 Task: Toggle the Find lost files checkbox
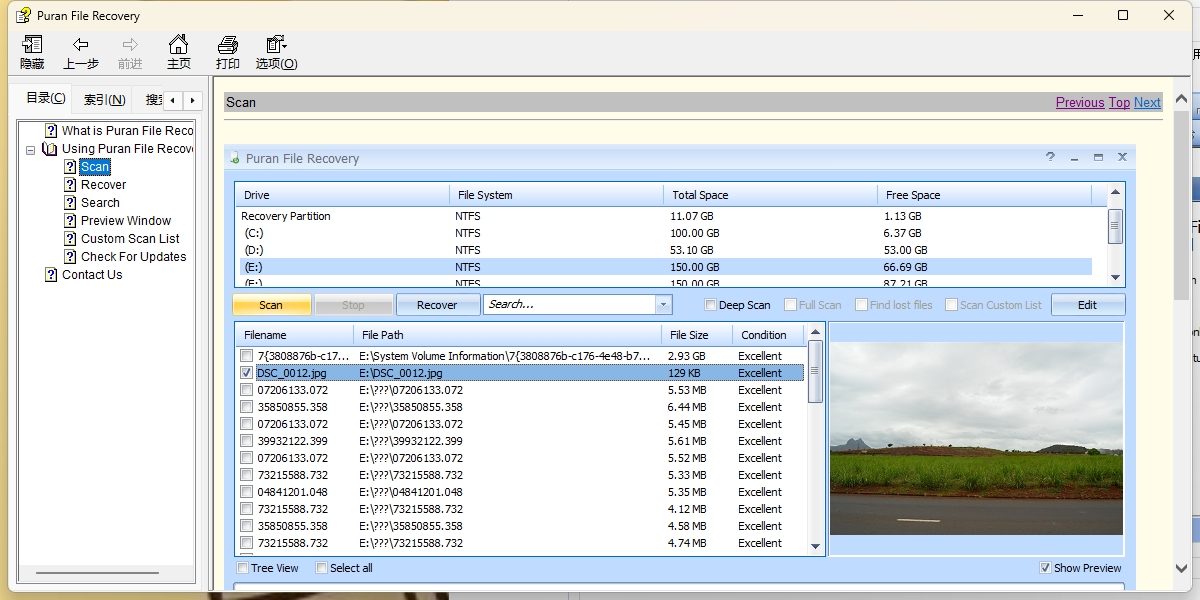pos(861,305)
